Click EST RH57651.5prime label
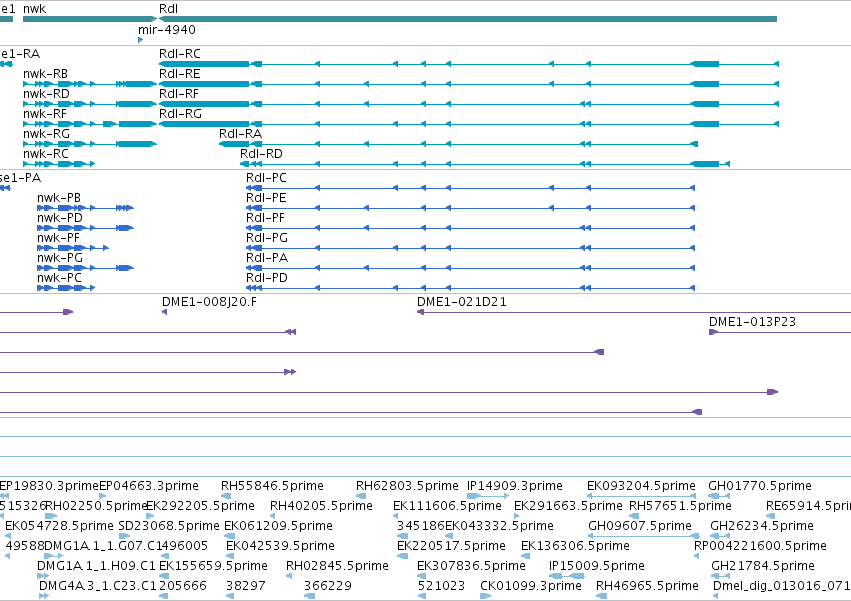Image resolution: width=851 pixels, height=601 pixels. click(x=680, y=506)
